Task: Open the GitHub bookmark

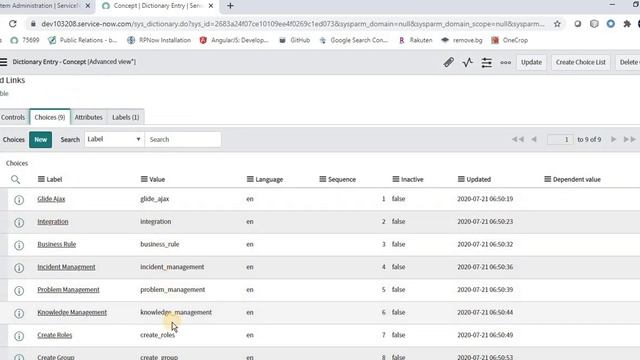Action: coord(295,40)
